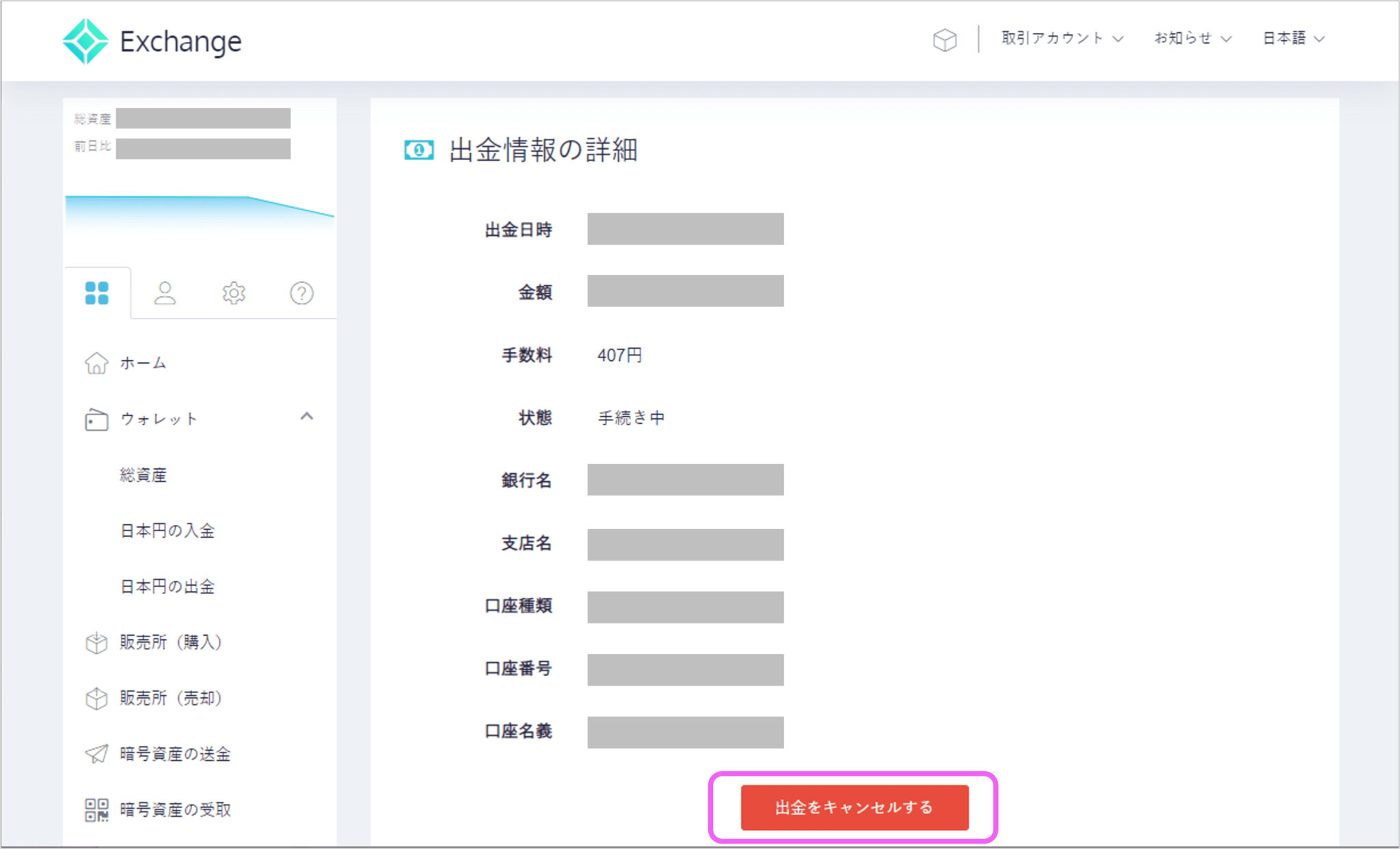1400x849 pixels.
Task: Click the cube icon in header
Action: pos(944,40)
